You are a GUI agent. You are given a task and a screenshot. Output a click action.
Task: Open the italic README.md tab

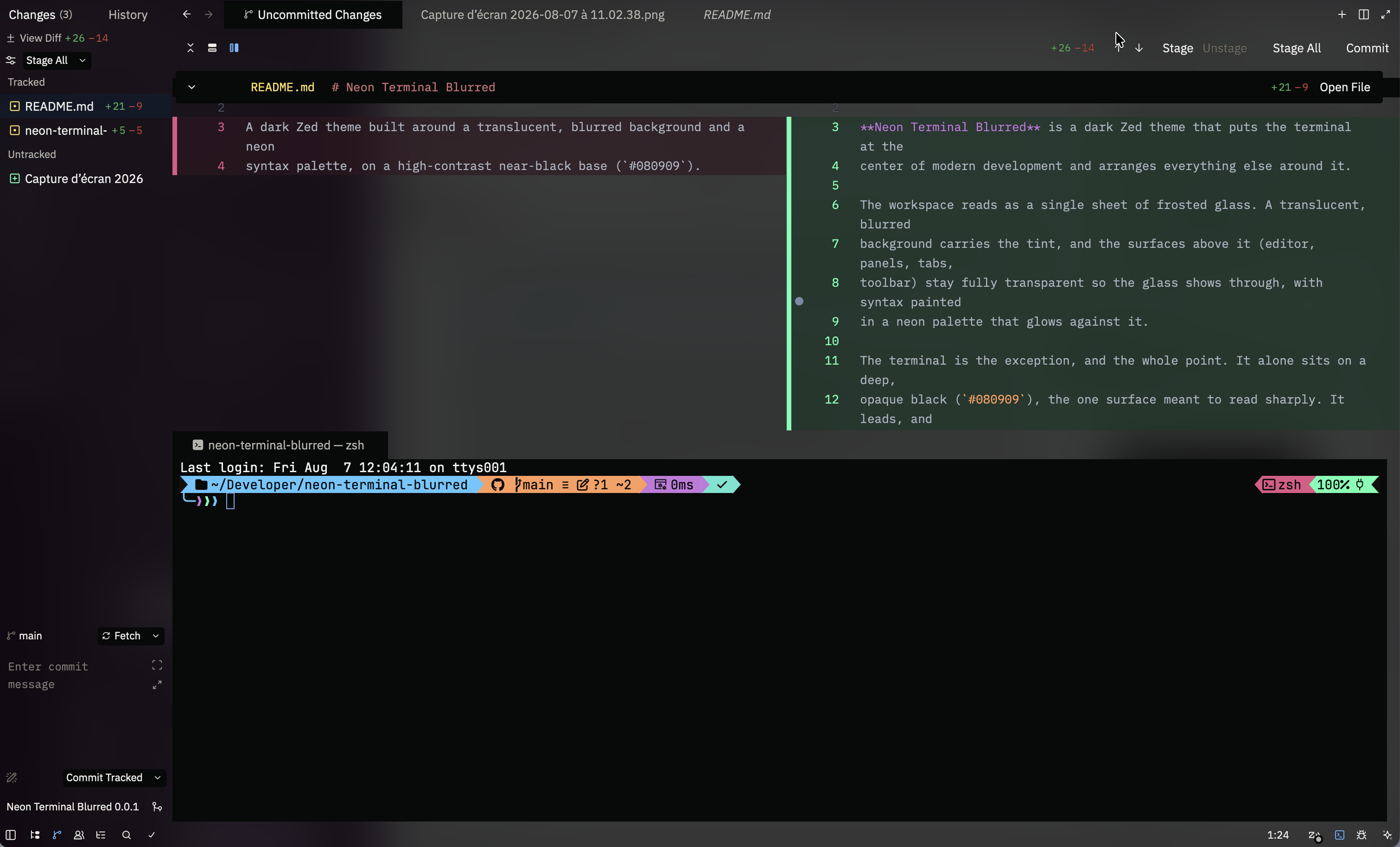pos(736,15)
